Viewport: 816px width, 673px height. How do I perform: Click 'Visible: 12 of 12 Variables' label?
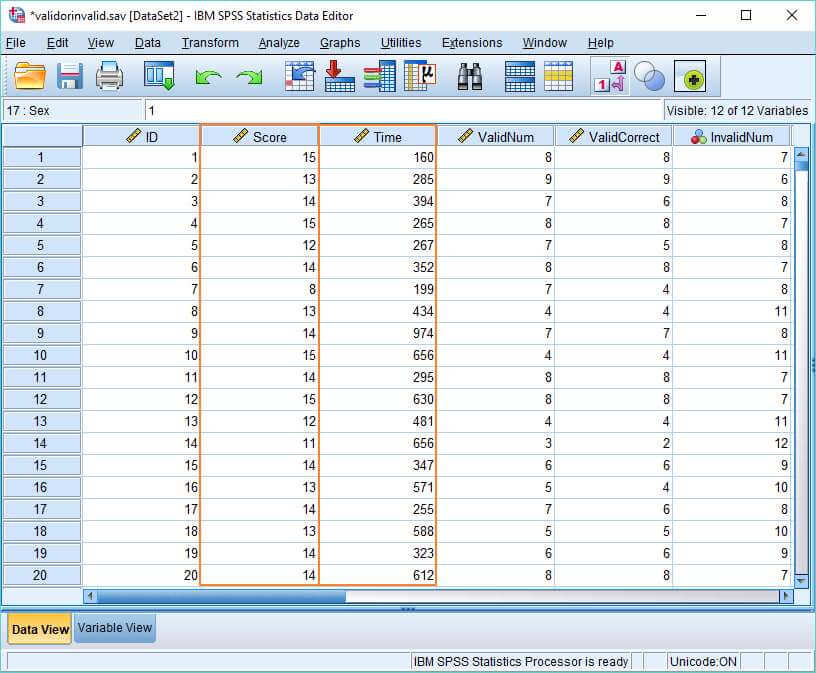coord(737,110)
